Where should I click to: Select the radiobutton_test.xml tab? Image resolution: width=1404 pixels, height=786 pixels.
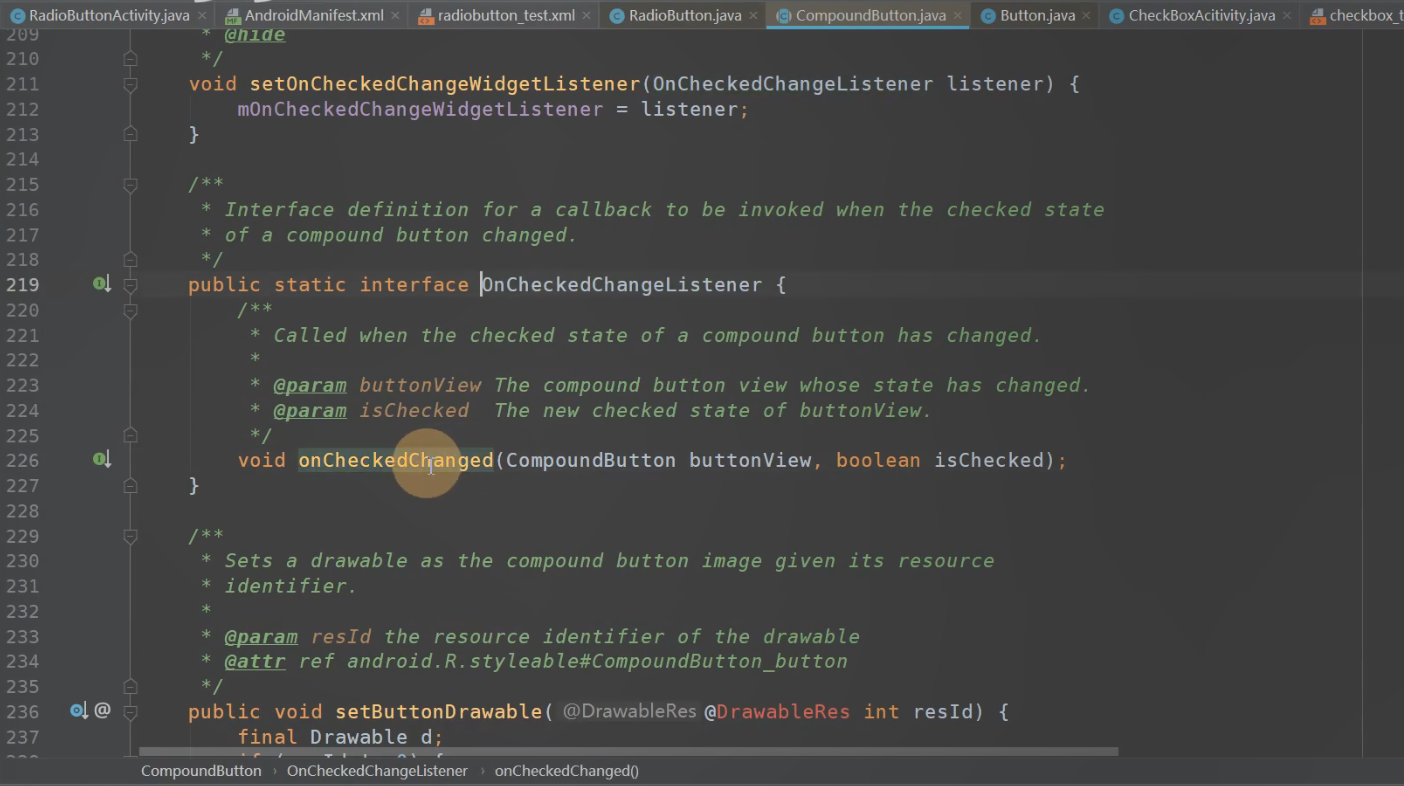(506, 15)
